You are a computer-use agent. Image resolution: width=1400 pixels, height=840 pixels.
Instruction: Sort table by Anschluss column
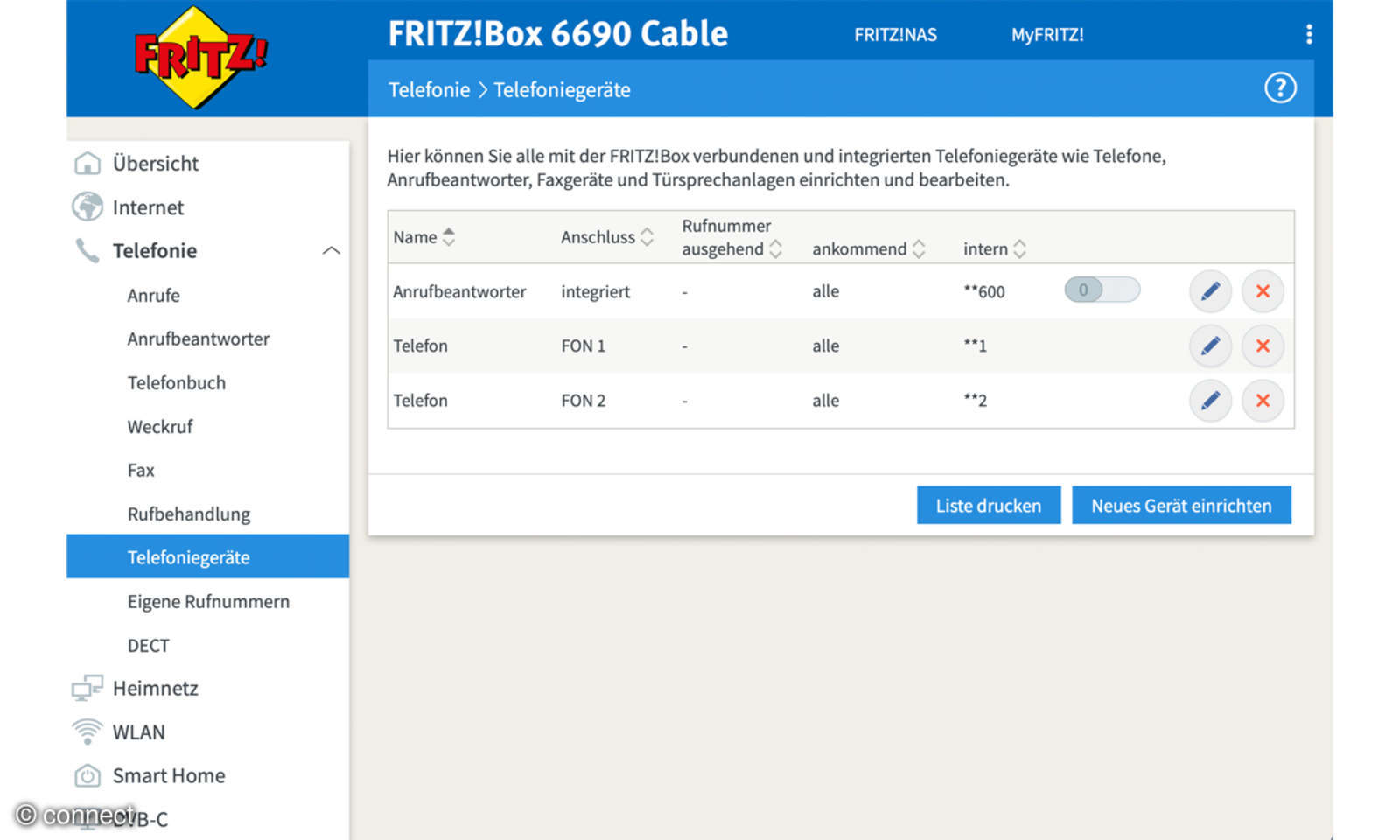pyautogui.click(x=646, y=236)
